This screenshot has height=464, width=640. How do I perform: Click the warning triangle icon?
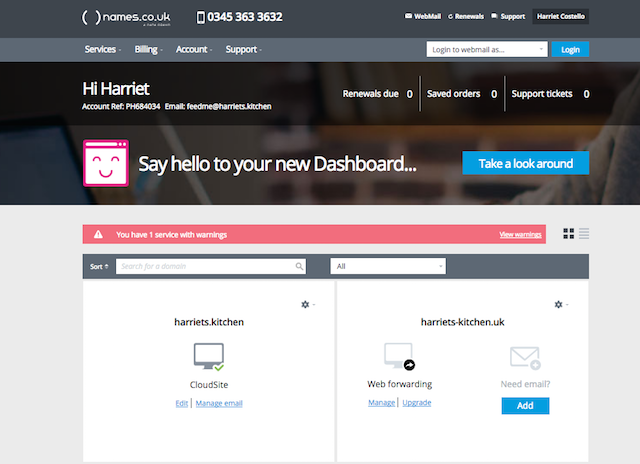coord(98,234)
